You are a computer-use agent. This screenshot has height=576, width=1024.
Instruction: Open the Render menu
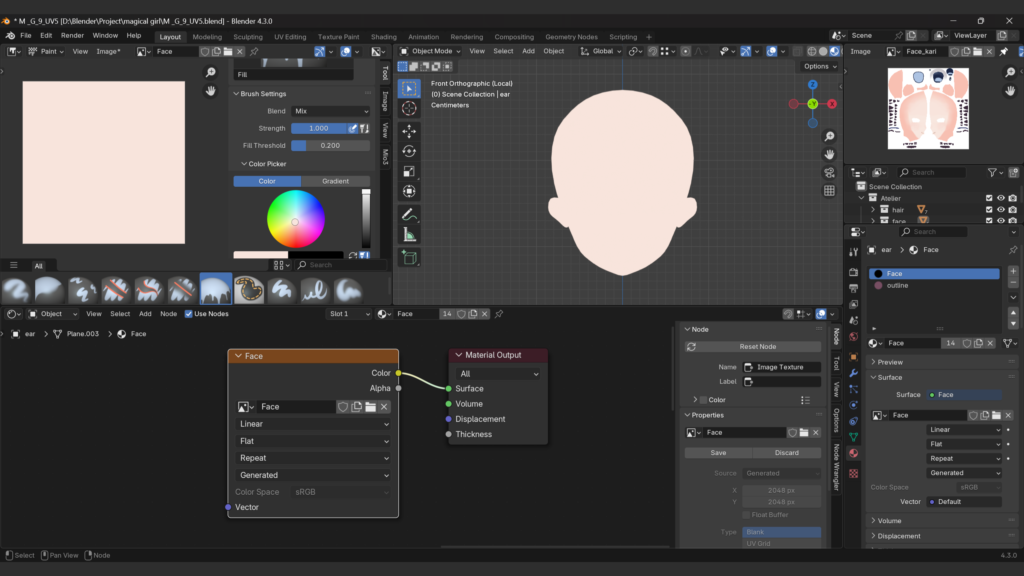click(x=72, y=35)
